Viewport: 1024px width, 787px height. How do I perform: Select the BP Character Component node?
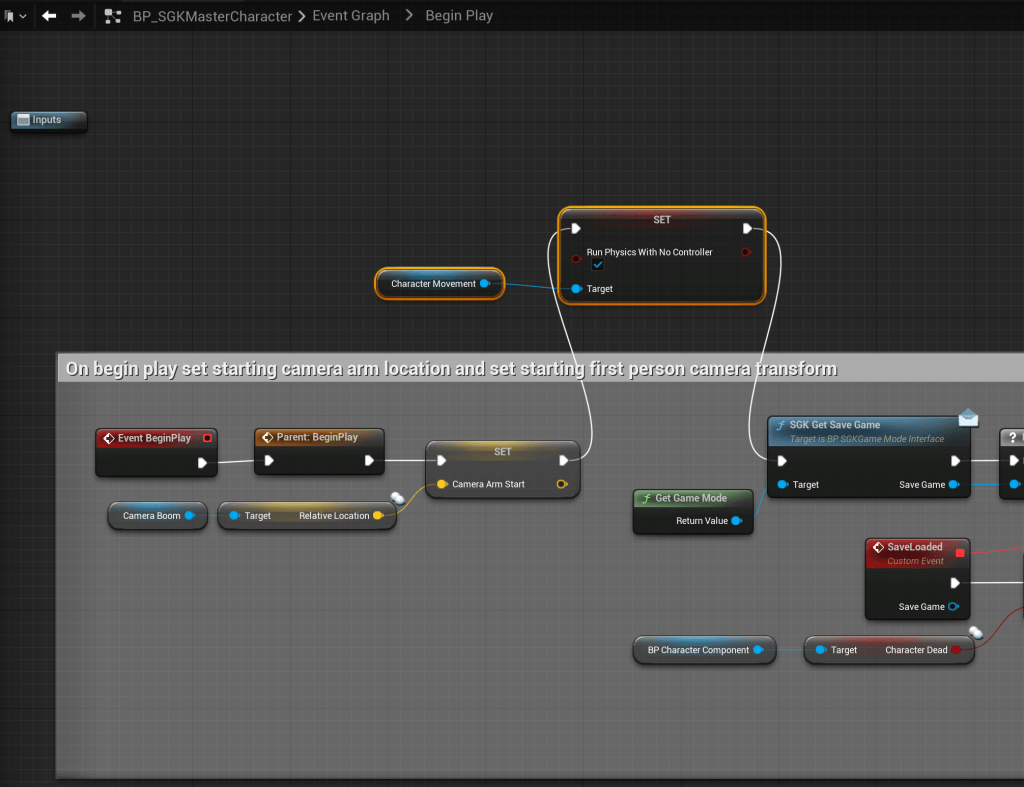point(697,650)
